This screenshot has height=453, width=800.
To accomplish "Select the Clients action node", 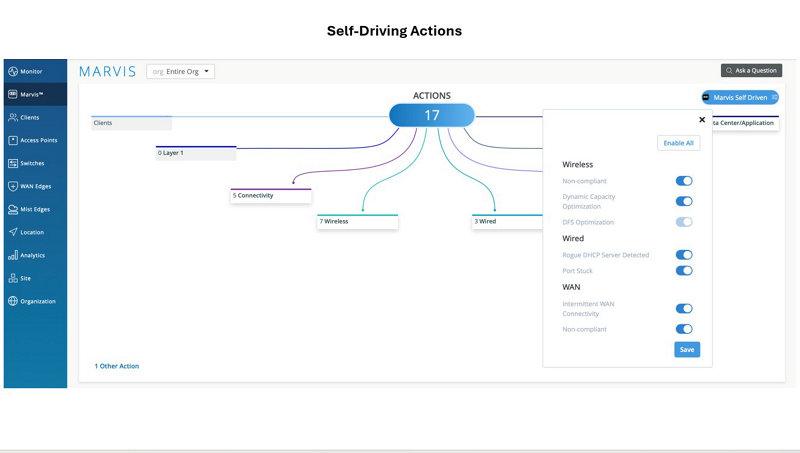I will click(132, 123).
